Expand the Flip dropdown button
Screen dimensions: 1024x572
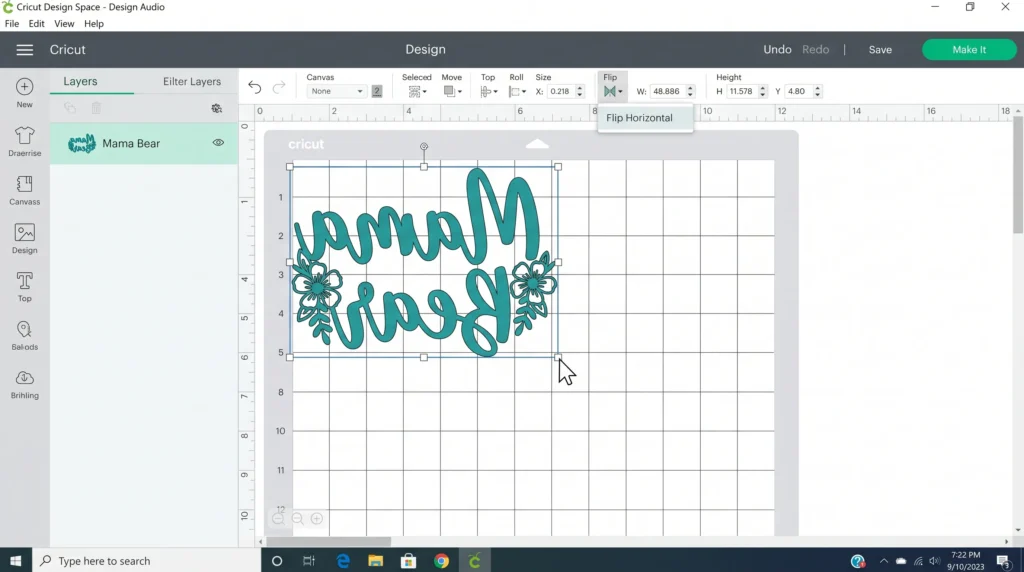pyautogui.click(x=613, y=91)
